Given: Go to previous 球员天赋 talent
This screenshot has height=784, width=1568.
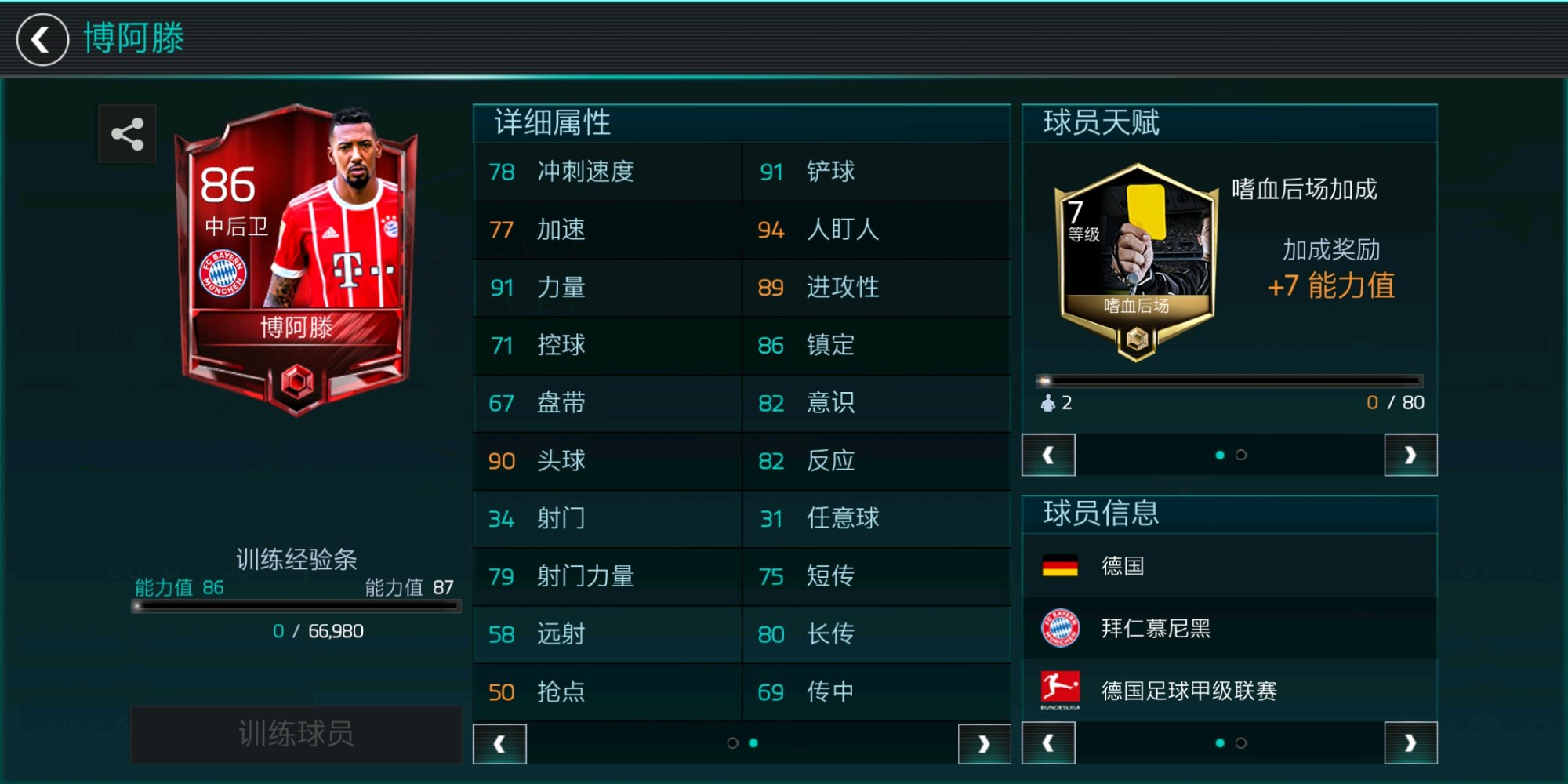Looking at the screenshot, I should tap(1048, 455).
